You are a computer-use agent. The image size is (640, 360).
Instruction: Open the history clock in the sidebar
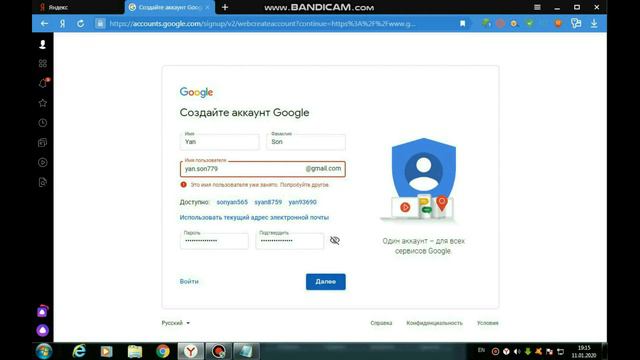[x=42, y=123]
